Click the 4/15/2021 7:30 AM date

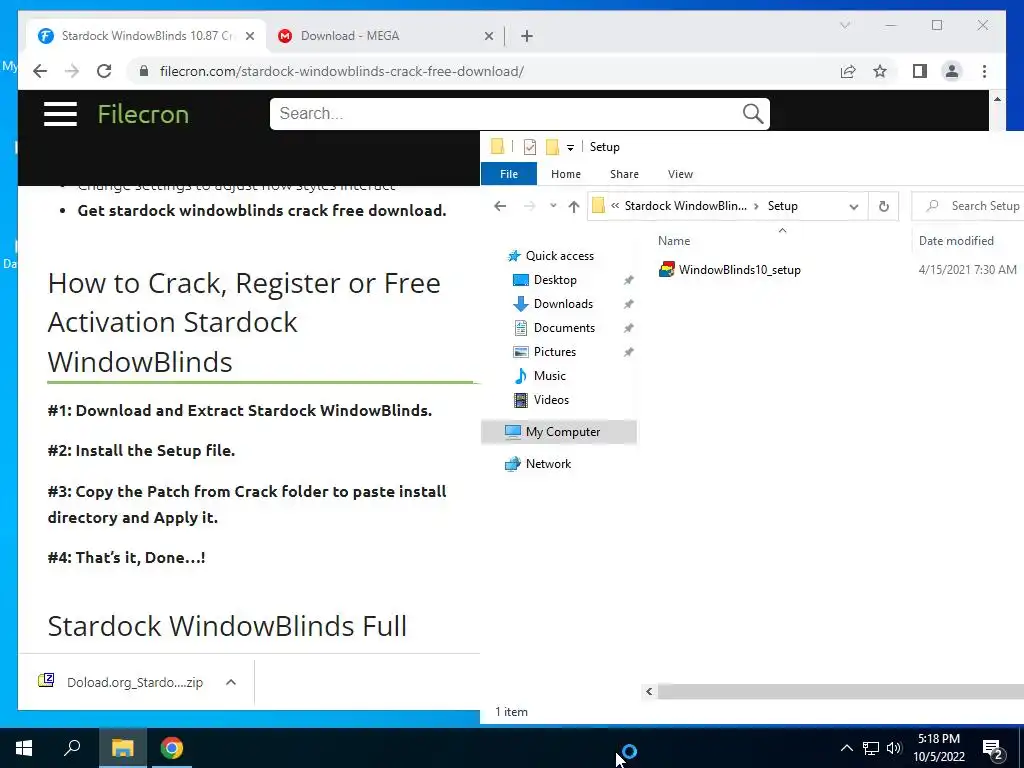coord(967,270)
